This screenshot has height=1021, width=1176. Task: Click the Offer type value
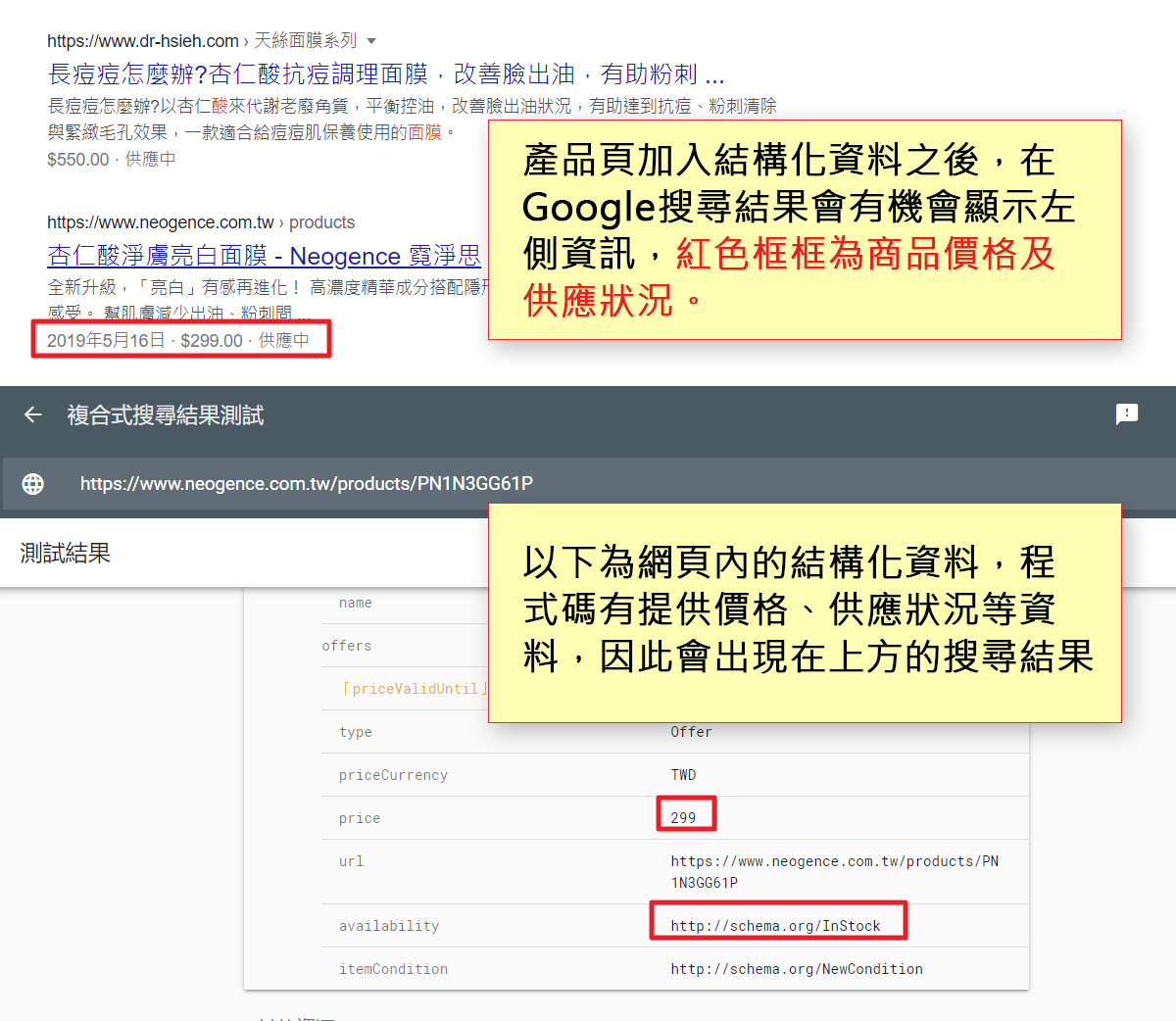coord(691,732)
